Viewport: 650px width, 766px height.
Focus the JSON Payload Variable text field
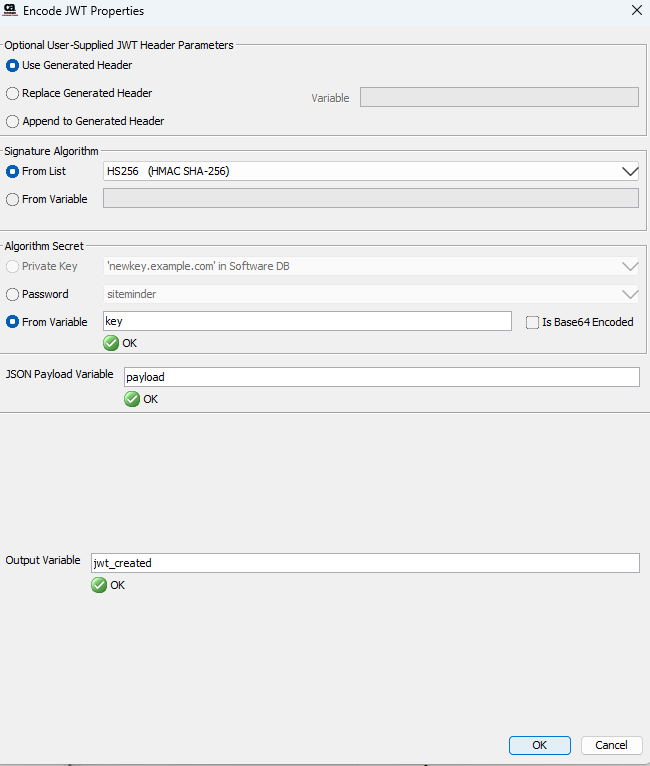click(380, 377)
